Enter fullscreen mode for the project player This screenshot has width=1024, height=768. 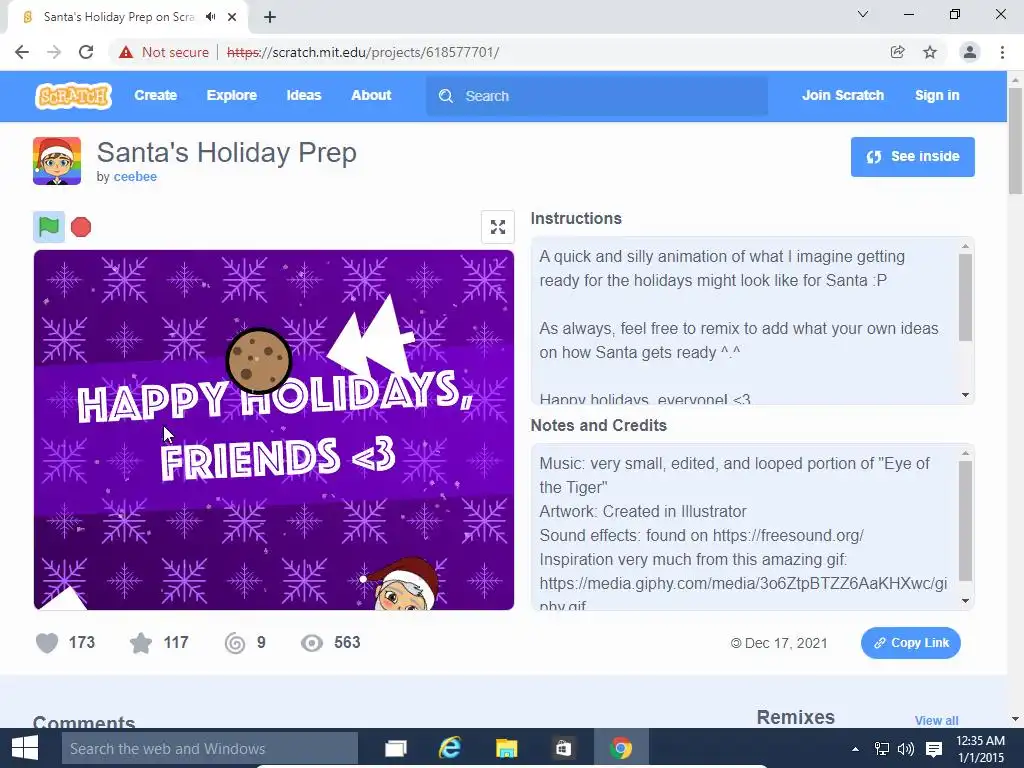point(498,227)
